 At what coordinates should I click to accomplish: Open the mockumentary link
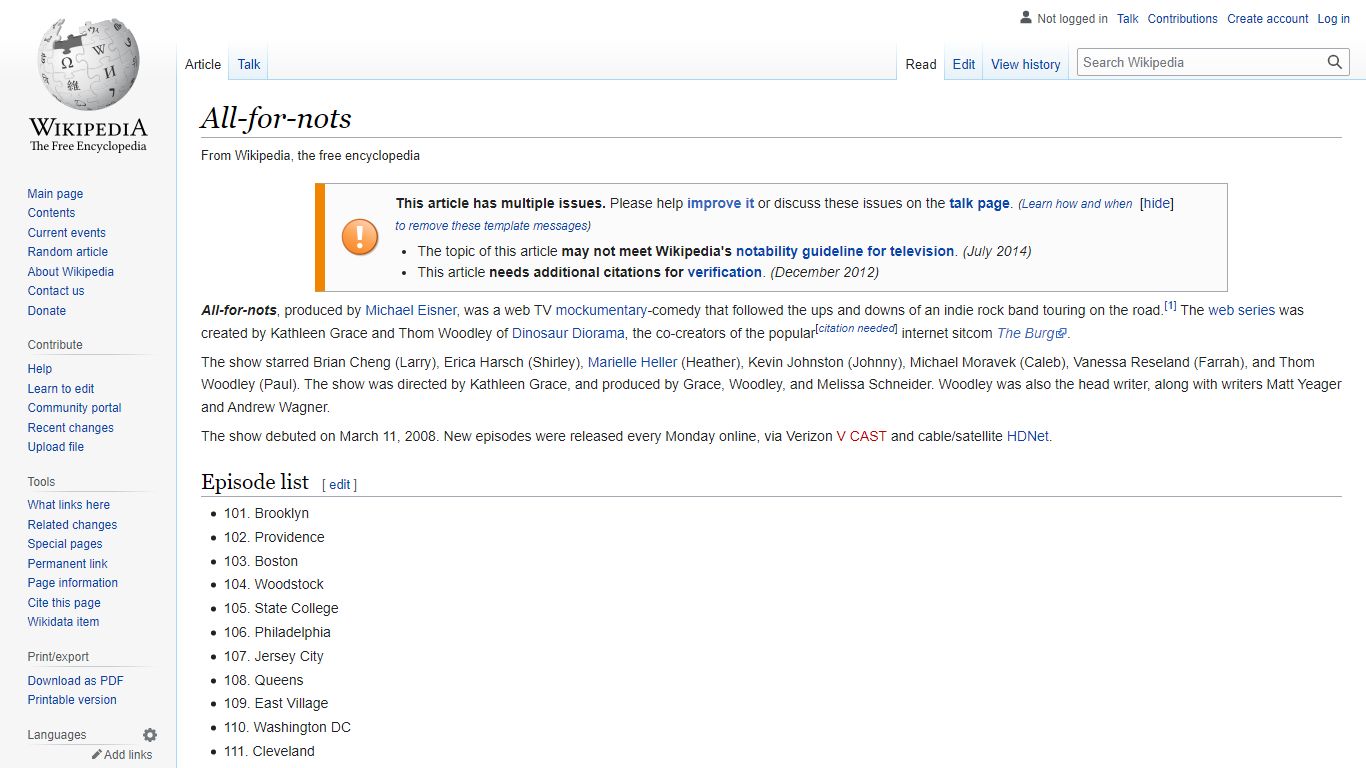pyautogui.click(x=602, y=310)
